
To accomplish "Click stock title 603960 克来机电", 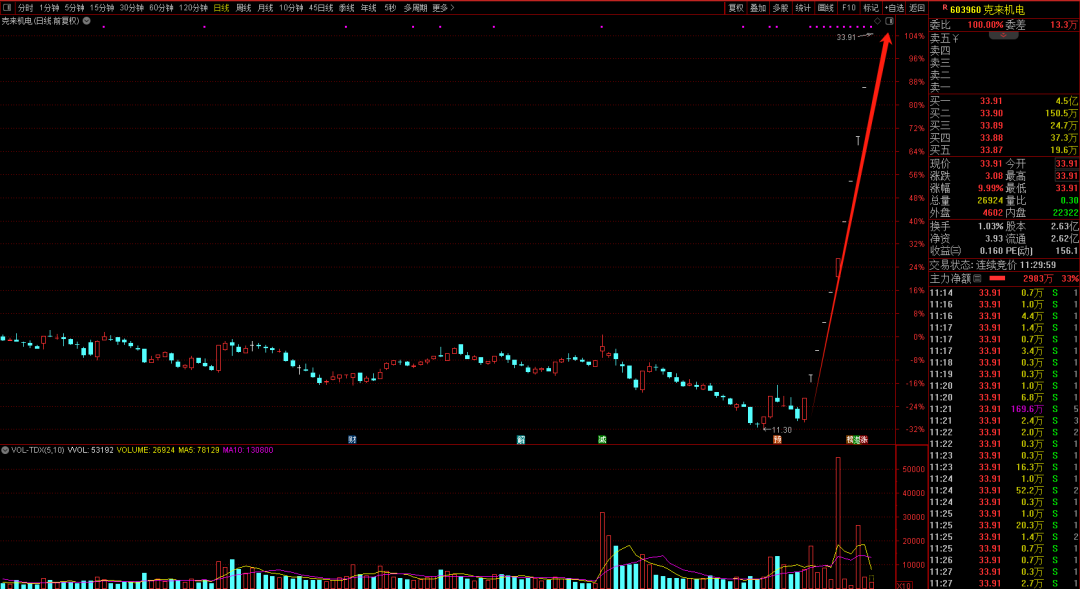I will click(987, 10).
